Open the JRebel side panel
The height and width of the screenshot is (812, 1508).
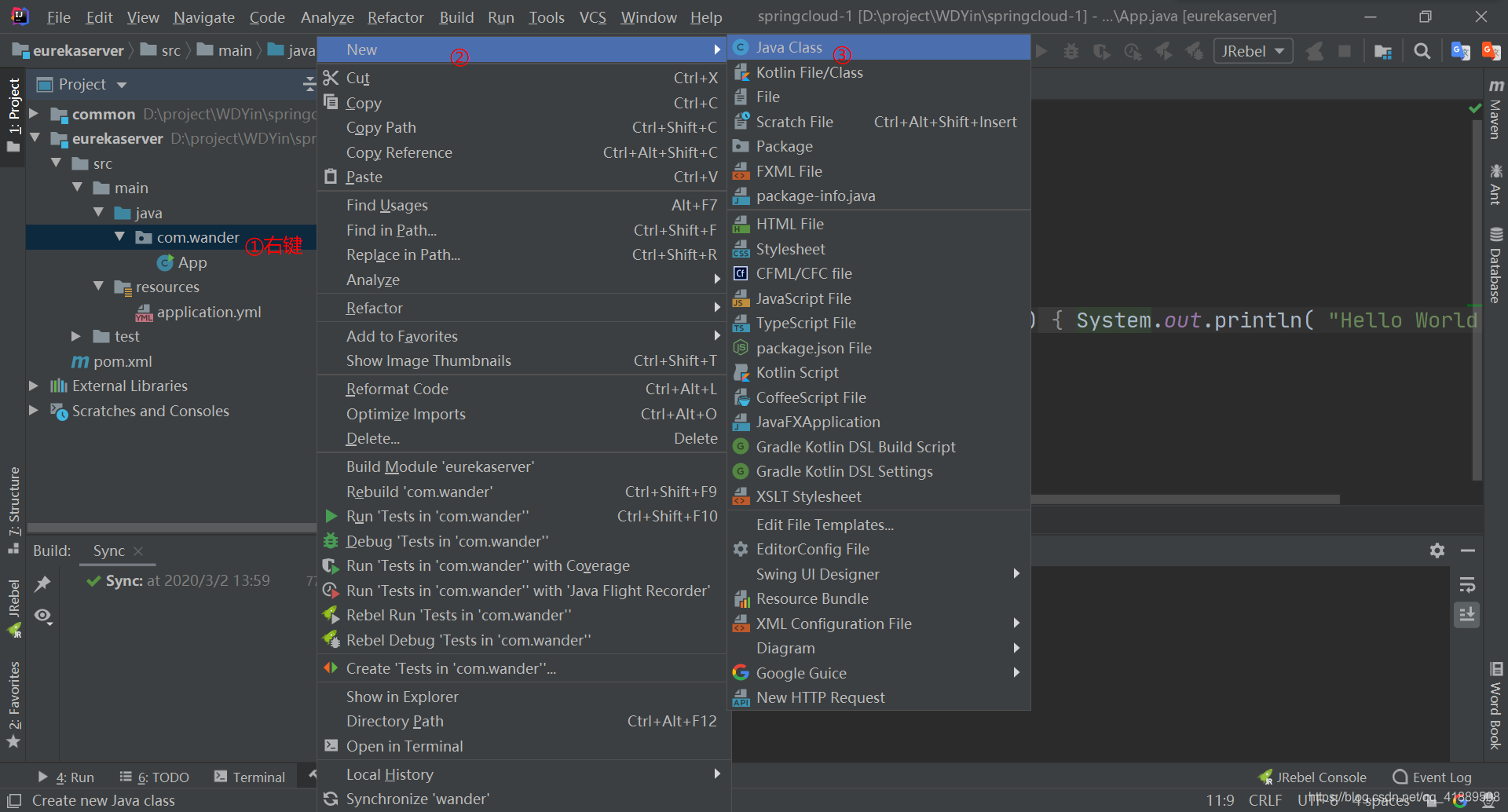(13, 609)
